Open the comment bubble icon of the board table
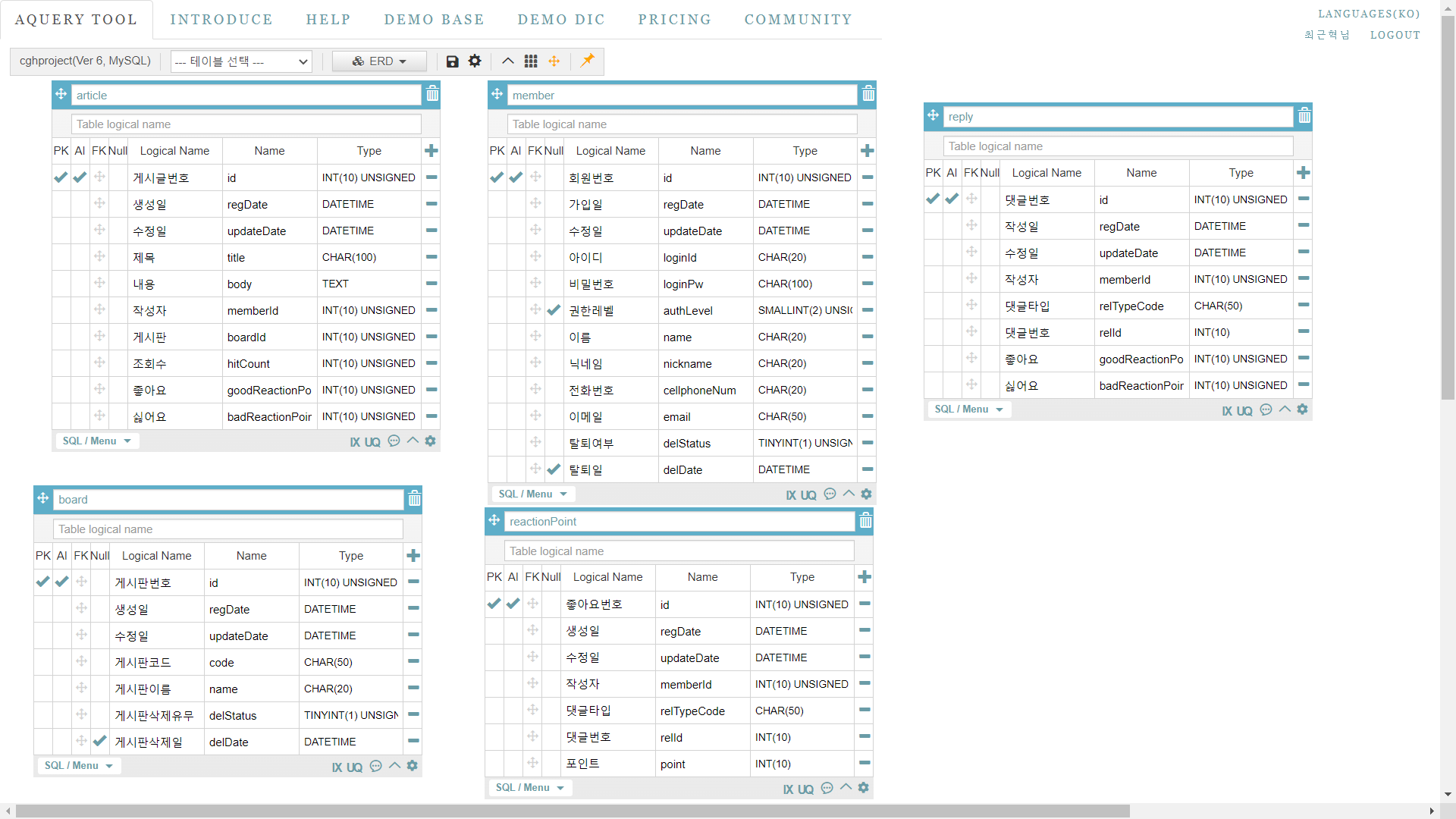This screenshot has width=1456, height=819. 376,766
